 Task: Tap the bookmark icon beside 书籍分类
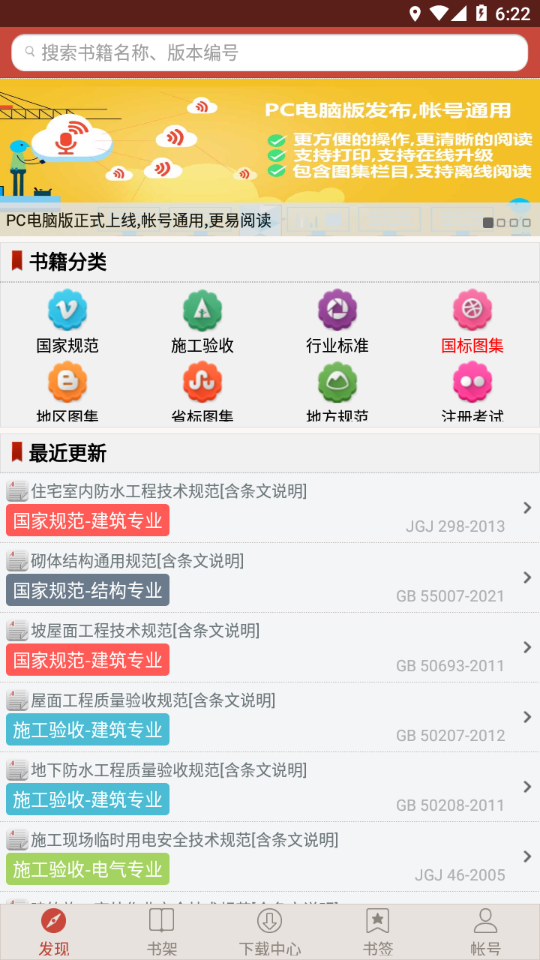click(17, 261)
